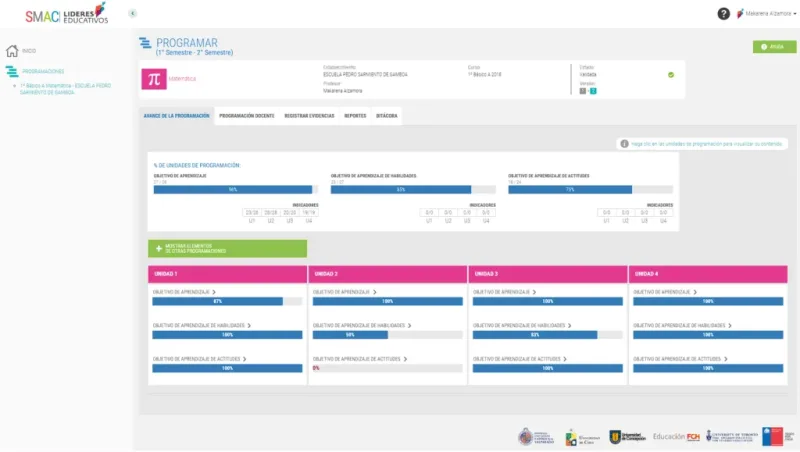Viewport: 800px width, 452px height.
Task: Open the Unidad 4 header
Action: pos(708,274)
